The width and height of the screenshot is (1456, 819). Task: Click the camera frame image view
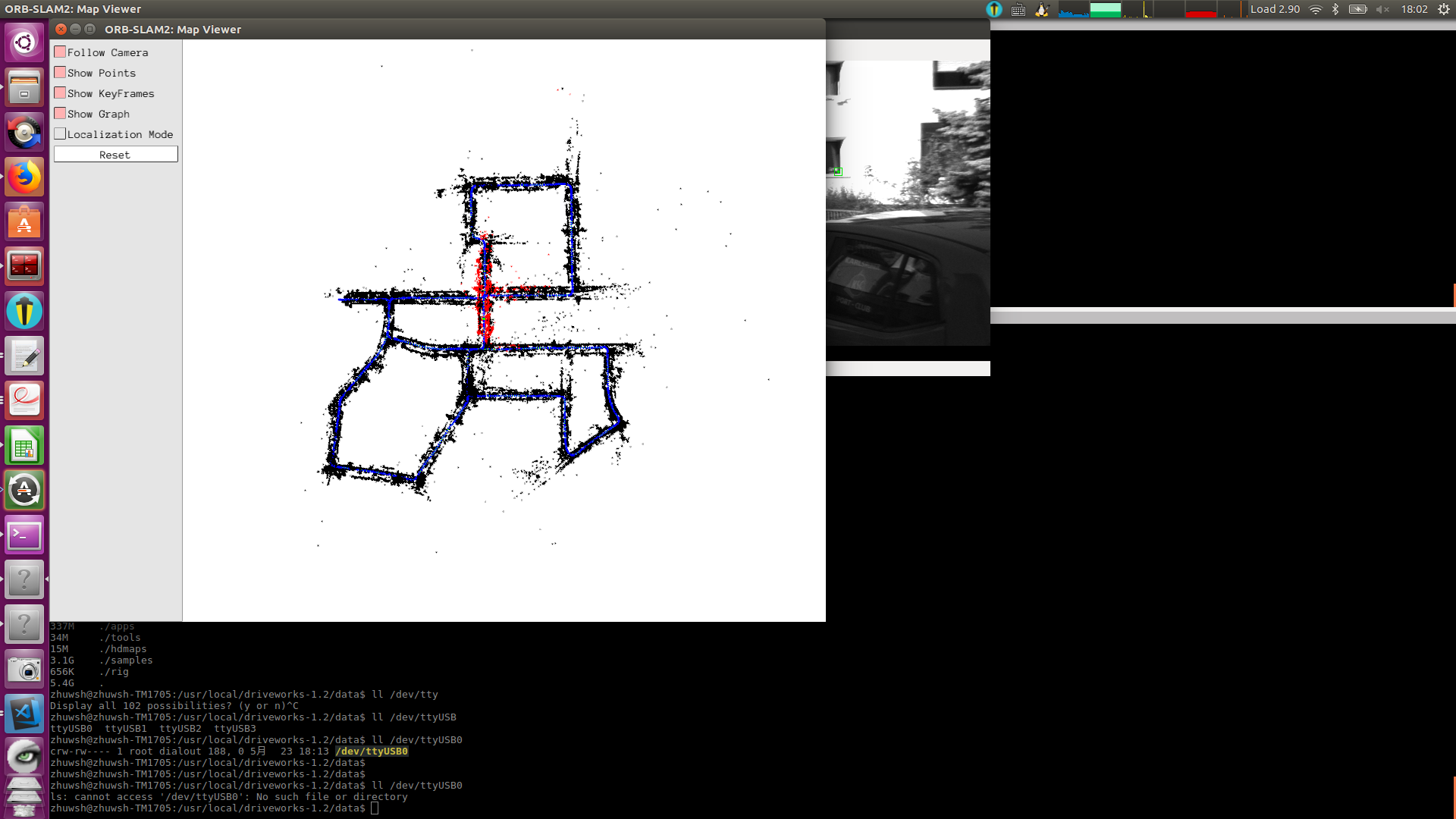click(x=908, y=203)
